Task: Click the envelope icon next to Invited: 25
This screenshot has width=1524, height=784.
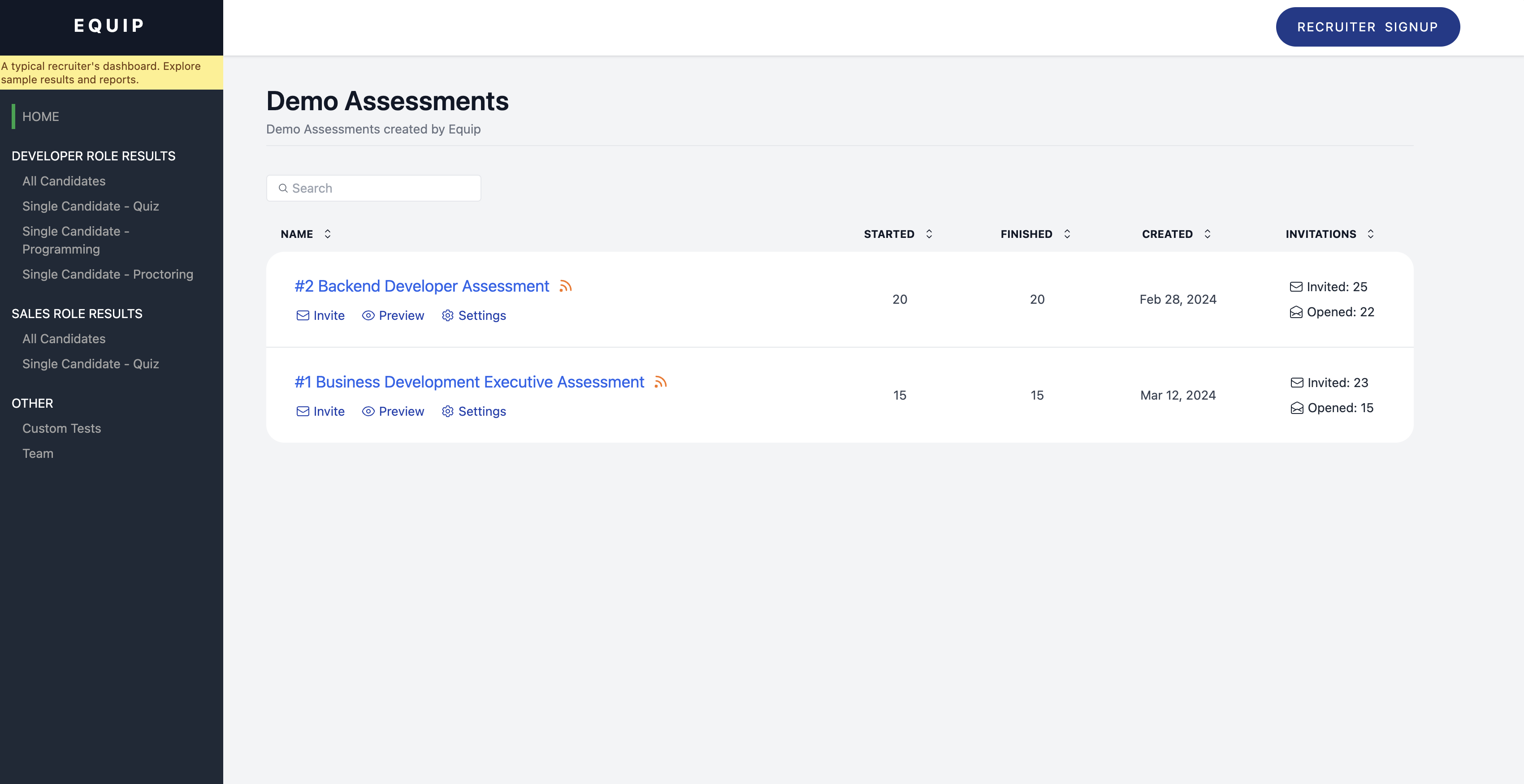Action: 1296,287
